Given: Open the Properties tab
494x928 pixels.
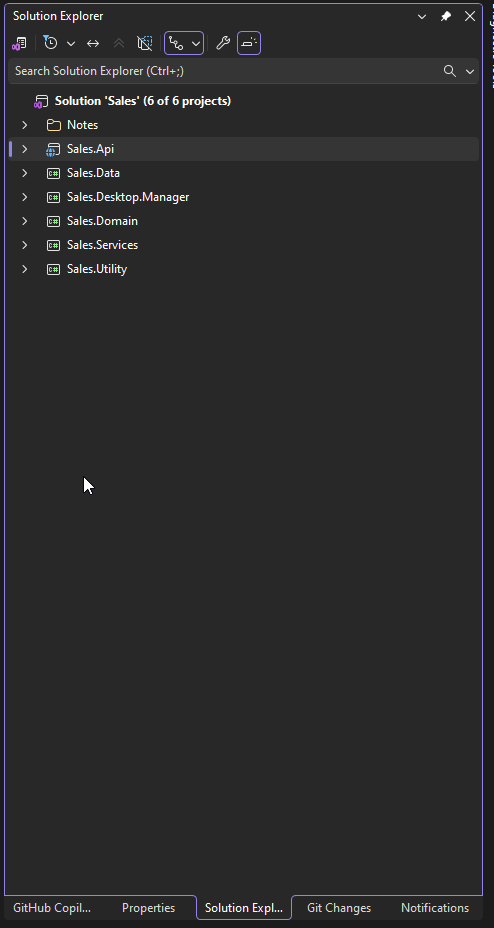Looking at the screenshot, I should coord(148,908).
